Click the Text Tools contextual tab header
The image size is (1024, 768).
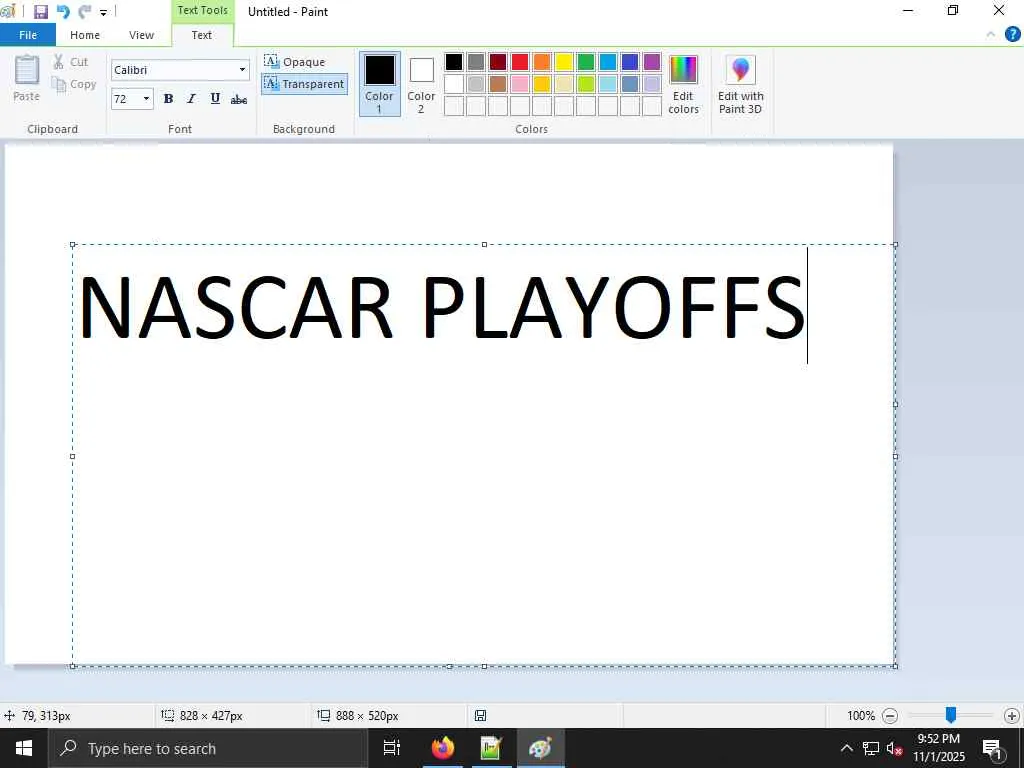[202, 10]
